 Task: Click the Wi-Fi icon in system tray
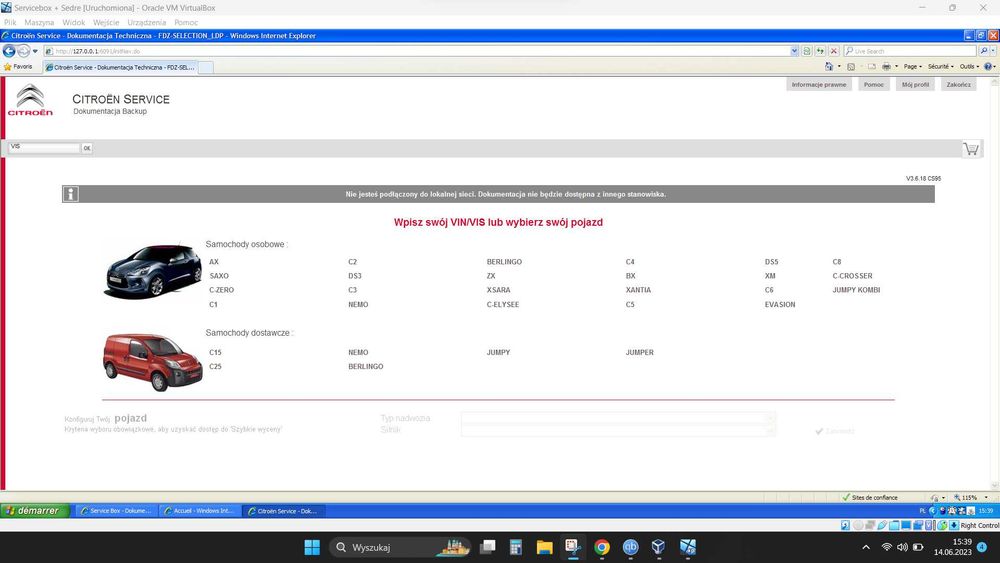click(886, 547)
